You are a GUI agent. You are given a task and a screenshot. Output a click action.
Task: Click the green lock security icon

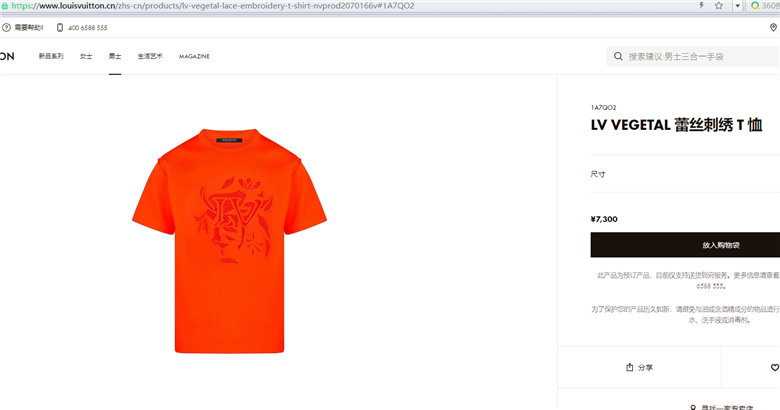(x=4, y=6)
